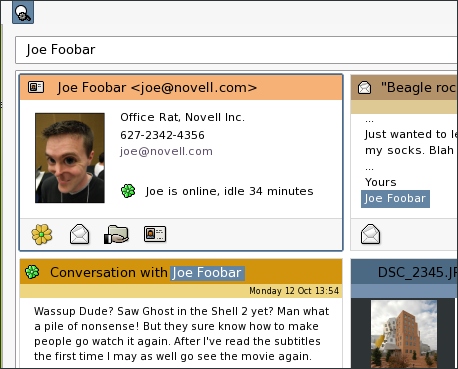This screenshot has height=369, width=458.
Task: Click the Joe Foobar search input field
Action: coord(236,50)
